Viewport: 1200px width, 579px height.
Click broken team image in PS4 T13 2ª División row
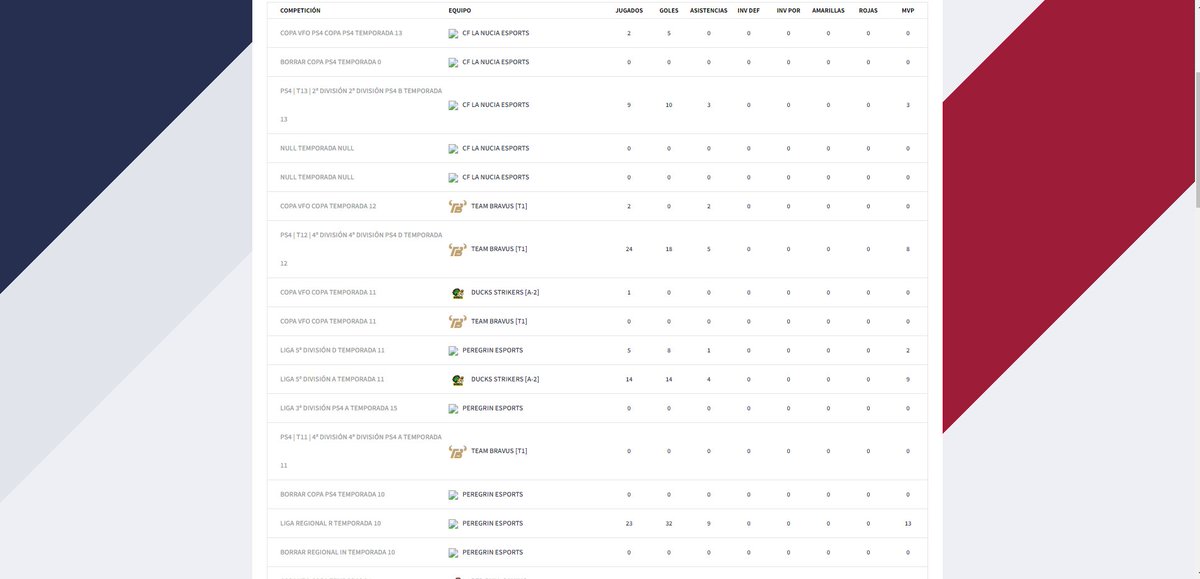click(453, 105)
